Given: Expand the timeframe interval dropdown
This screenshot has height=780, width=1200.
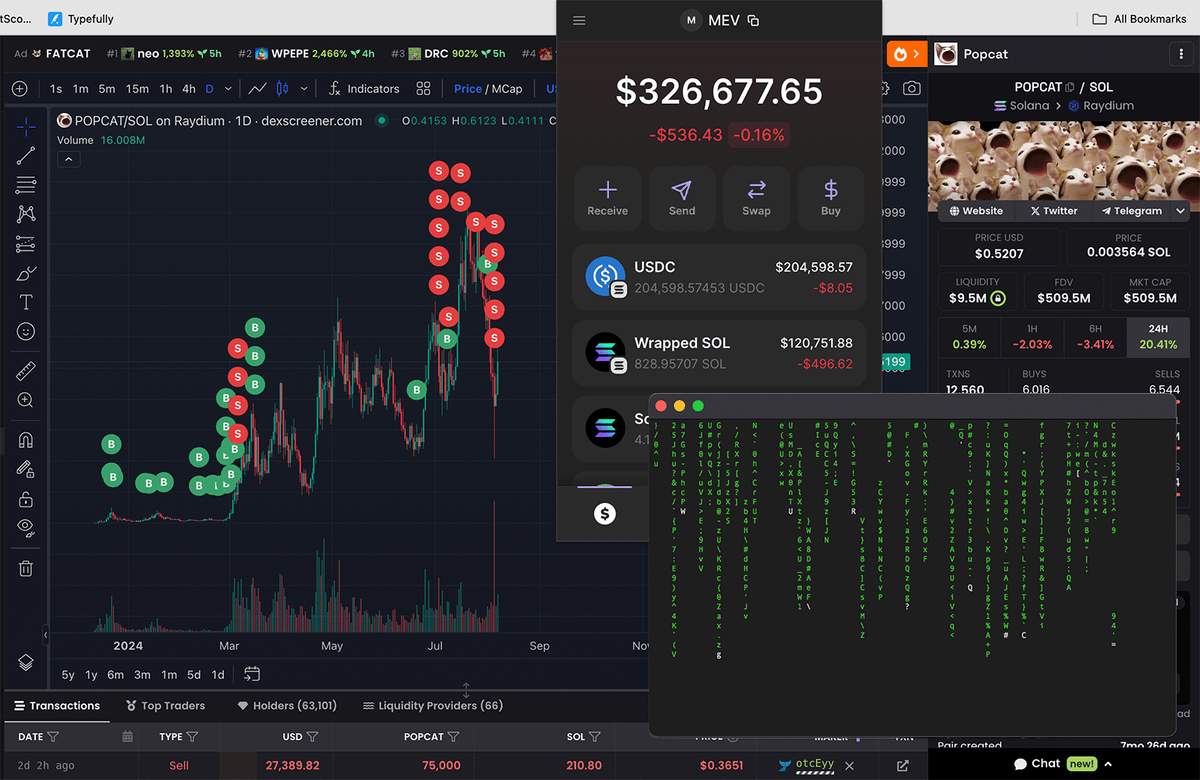Looking at the screenshot, I should [x=228, y=89].
